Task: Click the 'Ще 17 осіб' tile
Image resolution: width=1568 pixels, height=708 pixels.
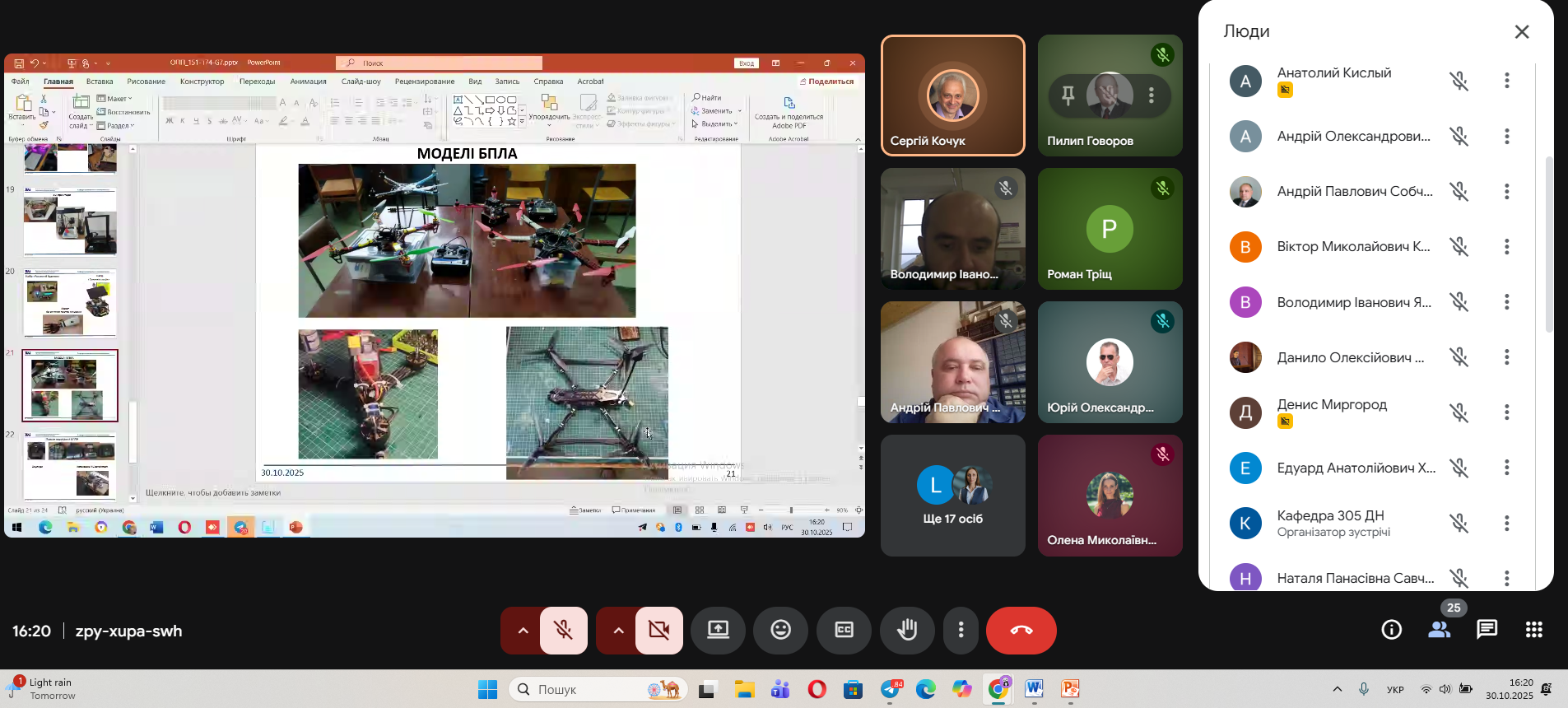Action: click(x=952, y=496)
